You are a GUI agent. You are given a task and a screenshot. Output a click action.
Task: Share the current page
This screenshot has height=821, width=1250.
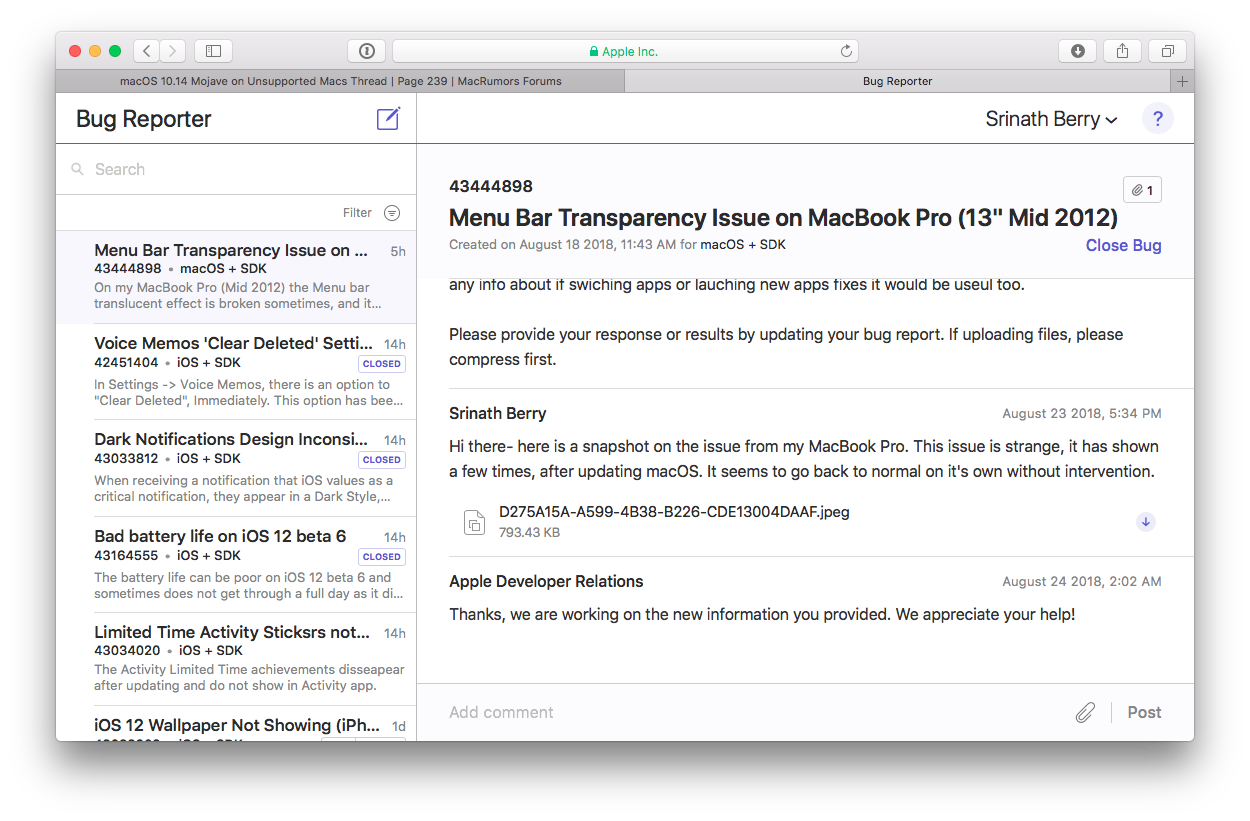pyautogui.click(x=1122, y=51)
